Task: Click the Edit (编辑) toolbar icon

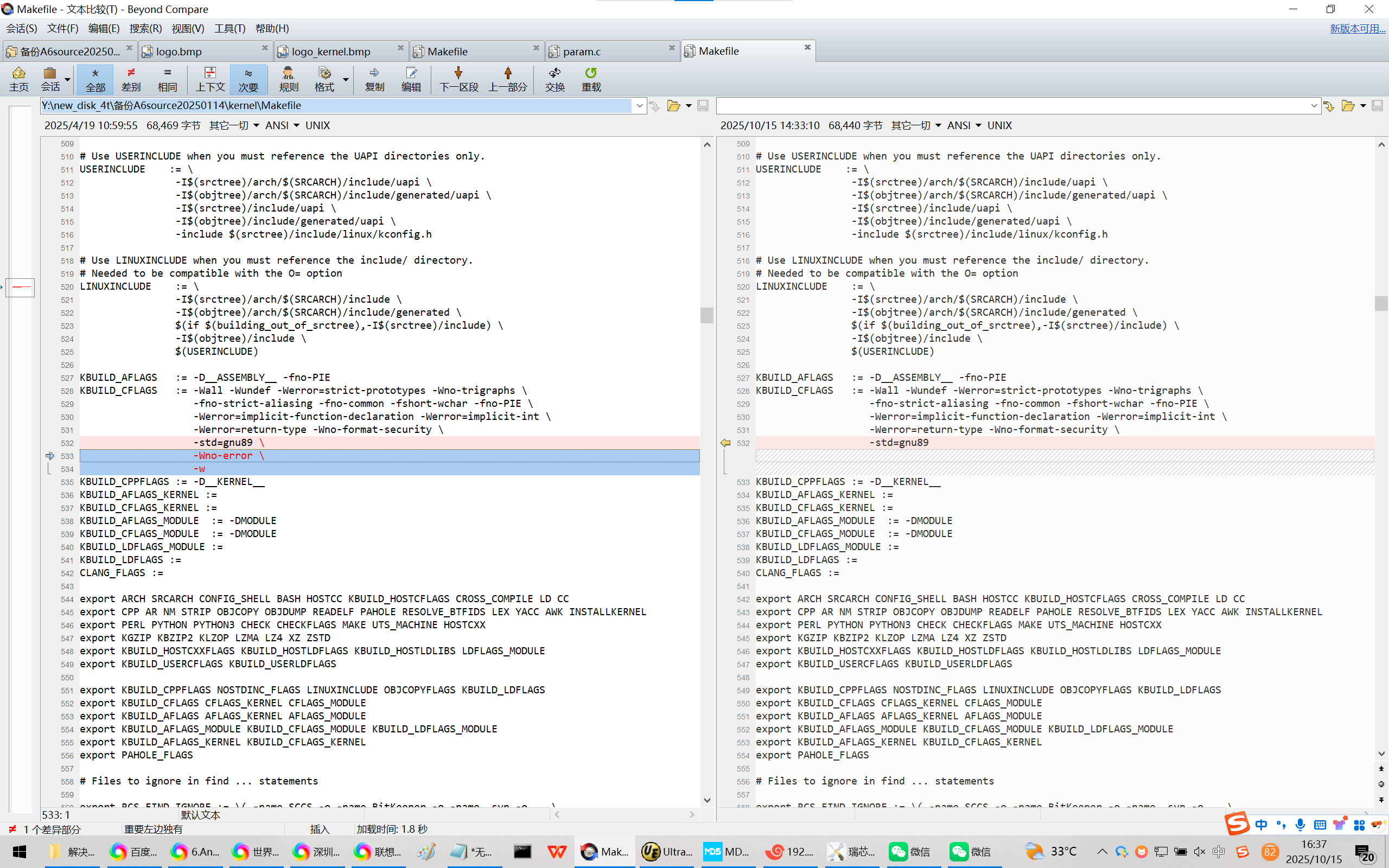Action: click(411, 79)
